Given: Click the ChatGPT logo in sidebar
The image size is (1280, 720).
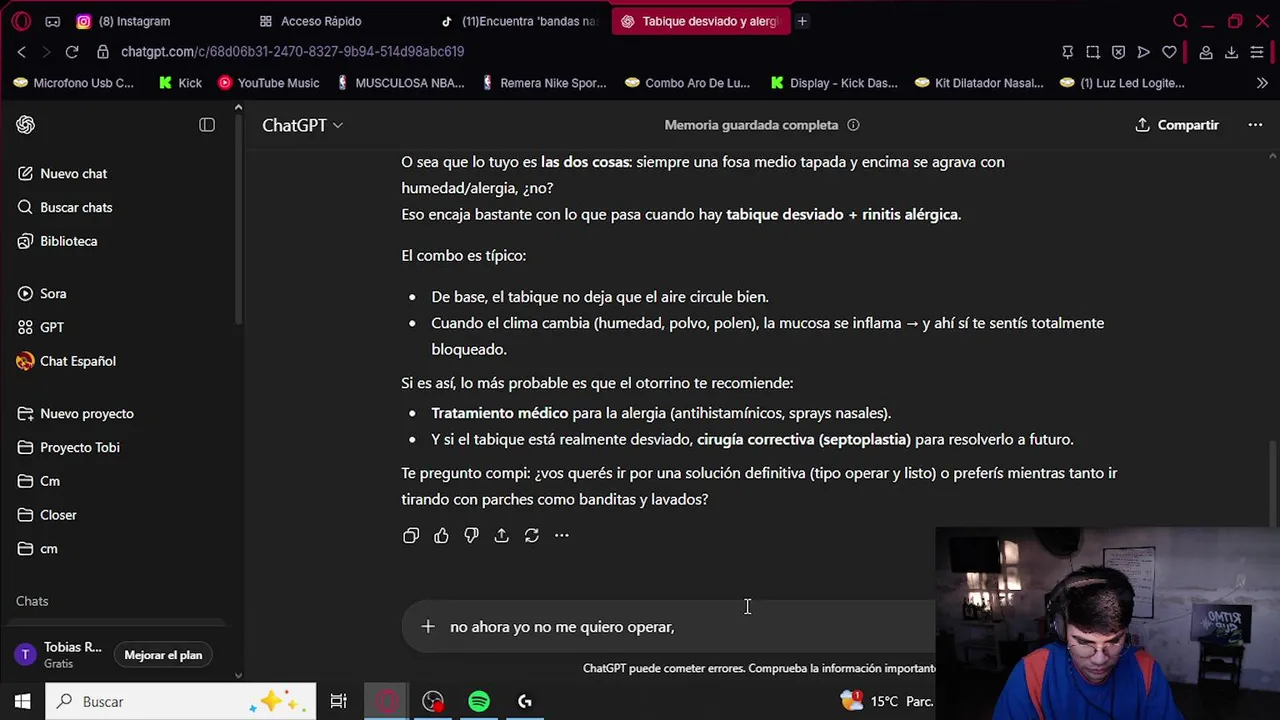Looking at the screenshot, I should 25,125.
